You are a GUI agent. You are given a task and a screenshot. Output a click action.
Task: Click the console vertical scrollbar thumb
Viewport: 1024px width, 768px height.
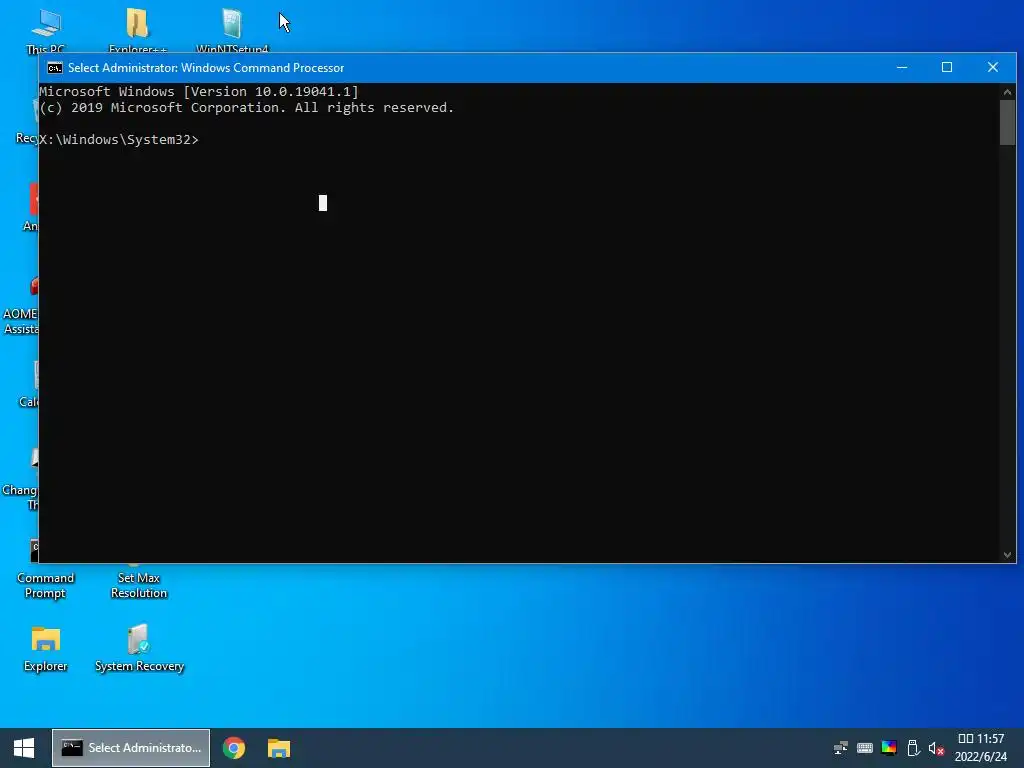pos(1008,123)
